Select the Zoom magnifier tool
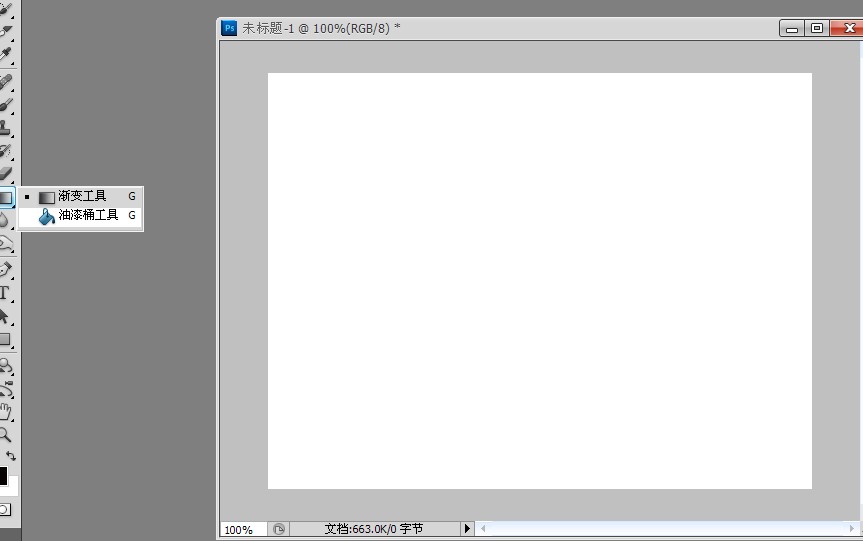The image size is (863, 541). (6, 434)
